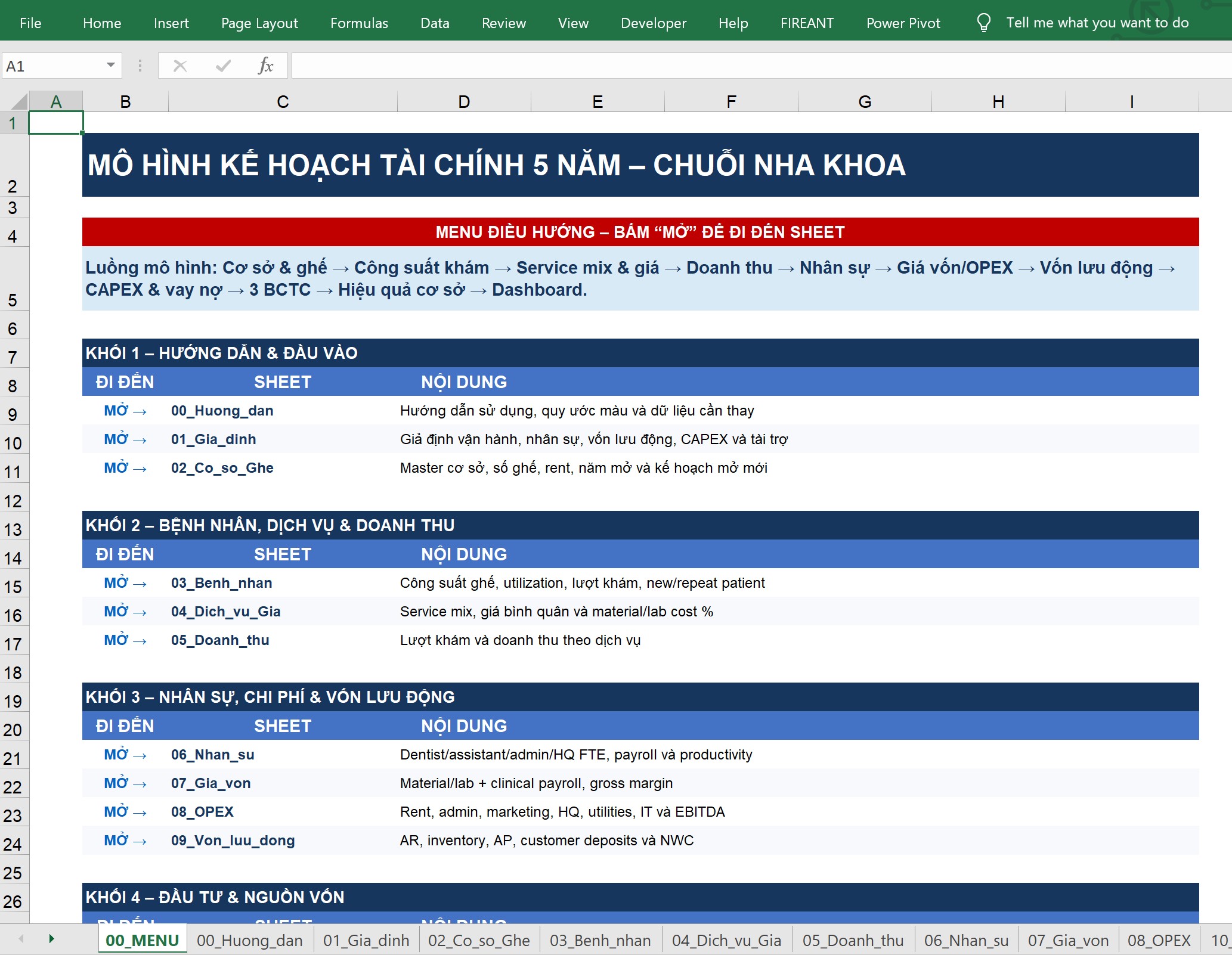Click the Insert Function fx icon
Image resolution: width=1232 pixels, height=955 pixels.
click(265, 66)
